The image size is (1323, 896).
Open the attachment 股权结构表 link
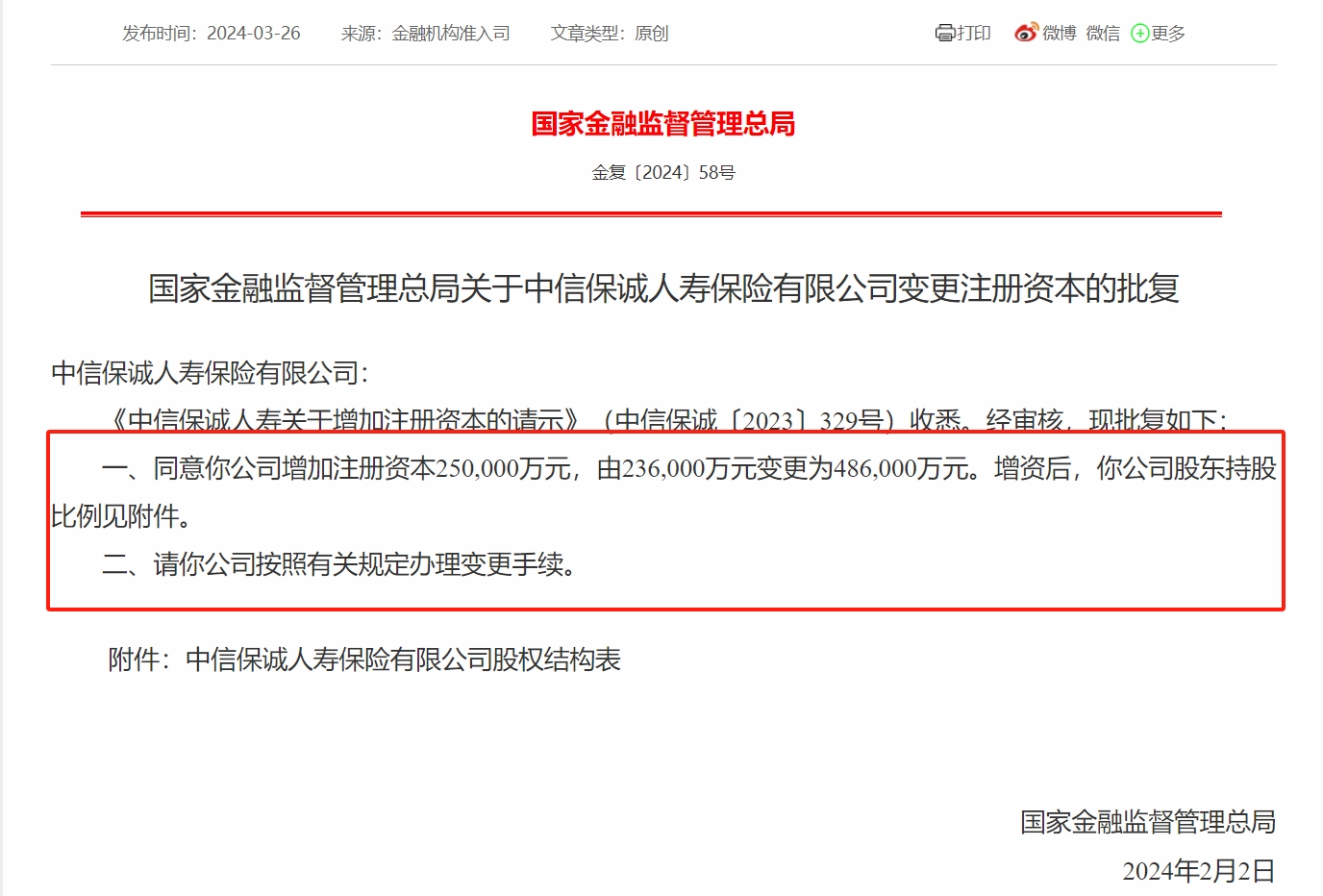click(x=403, y=660)
